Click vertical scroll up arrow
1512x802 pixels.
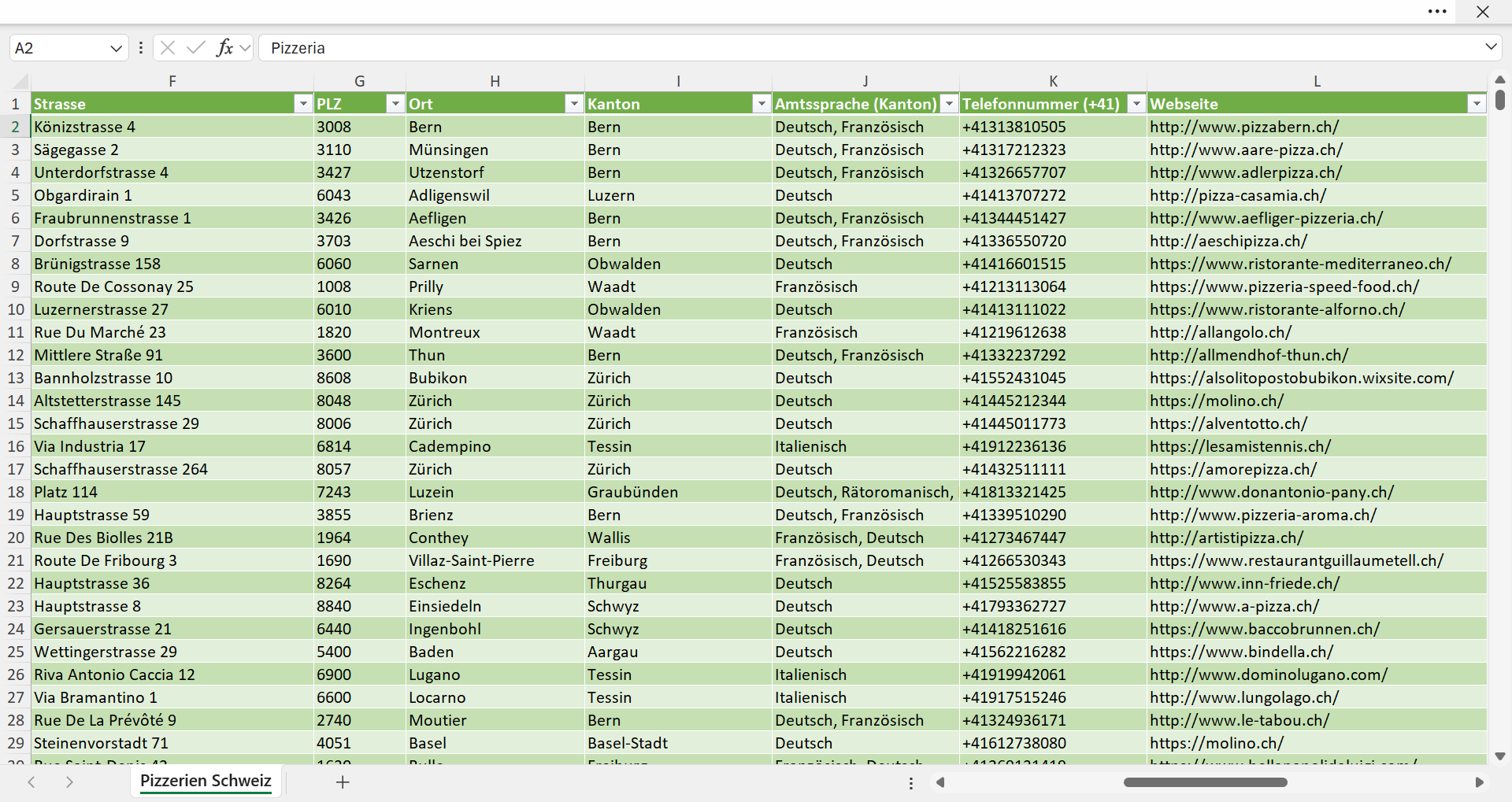click(x=1499, y=79)
